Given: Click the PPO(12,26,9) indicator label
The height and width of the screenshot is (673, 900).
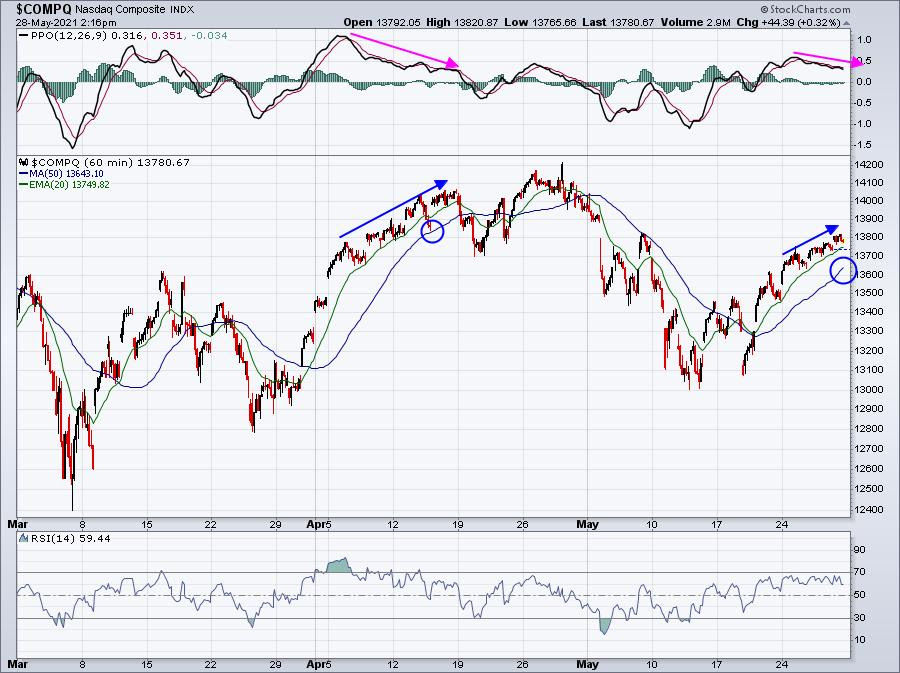Looking at the screenshot, I should [x=68, y=36].
